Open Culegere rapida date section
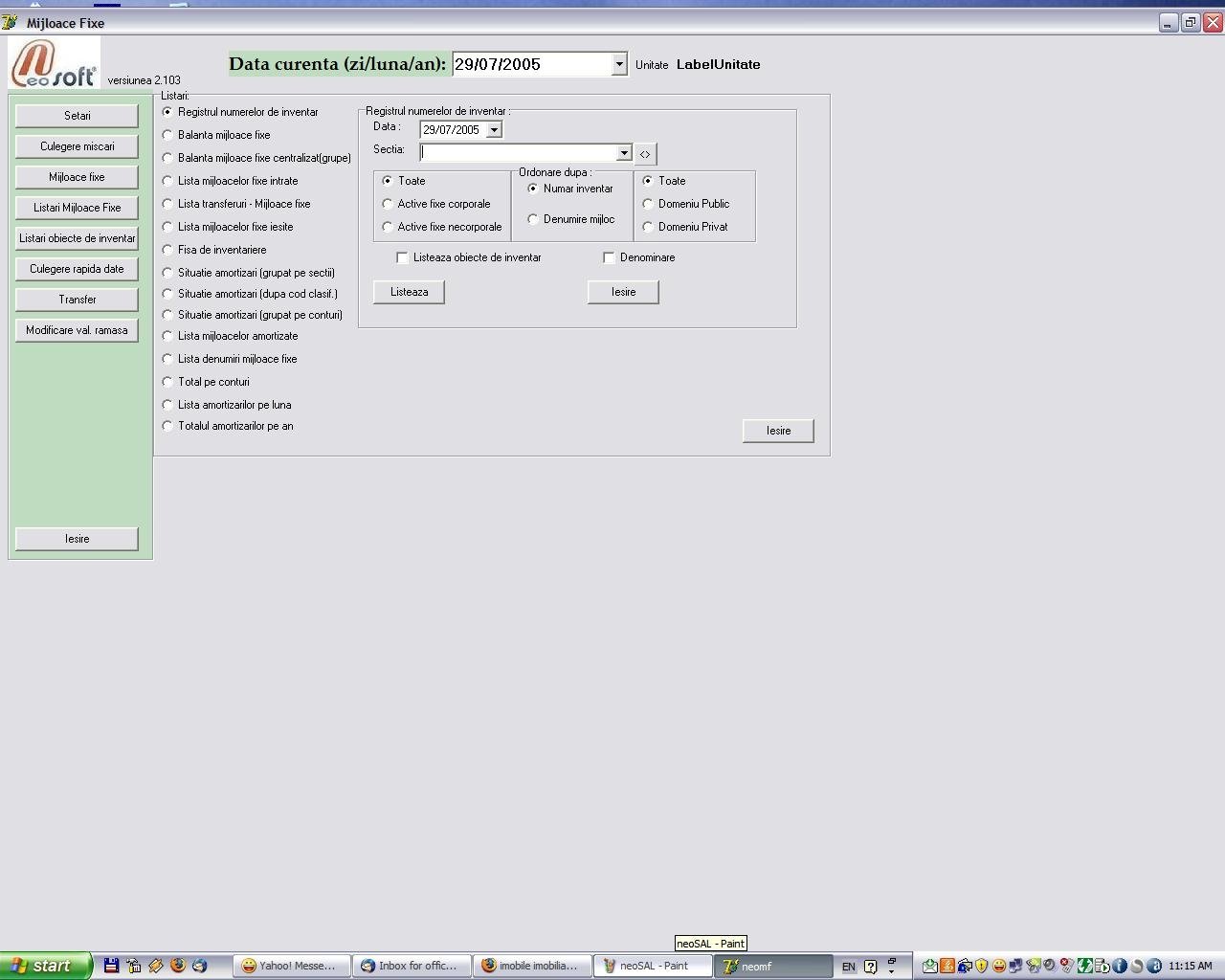Screen dimensions: 1225x980 tap(77, 269)
